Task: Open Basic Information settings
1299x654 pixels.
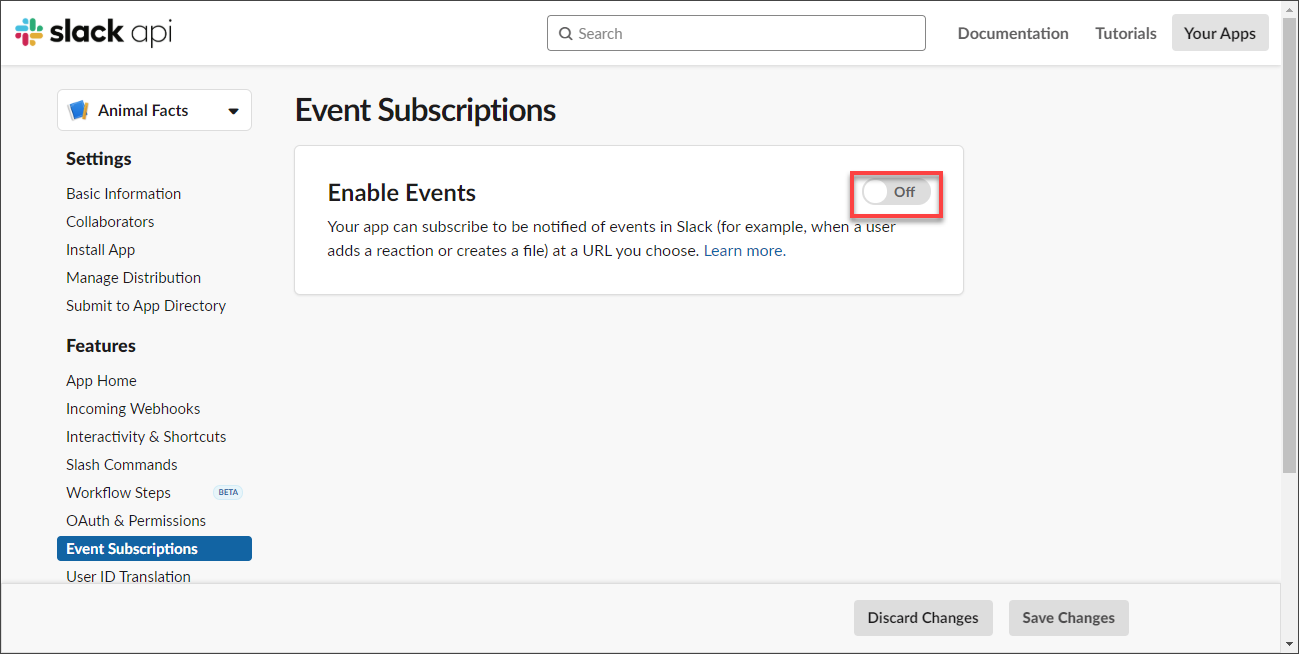Action: coord(124,194)
